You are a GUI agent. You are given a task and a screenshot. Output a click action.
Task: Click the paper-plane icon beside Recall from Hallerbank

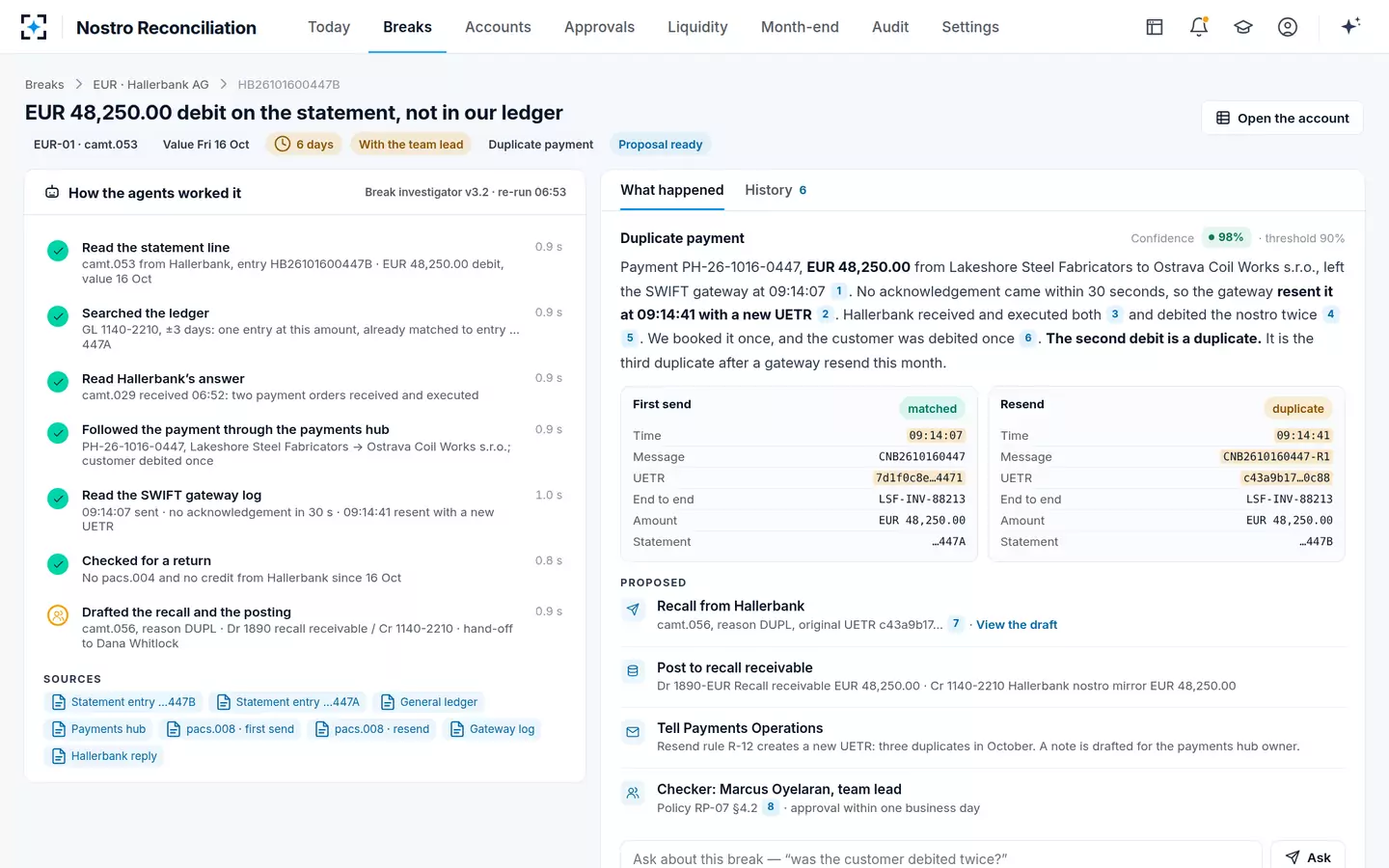pos(633,610)
